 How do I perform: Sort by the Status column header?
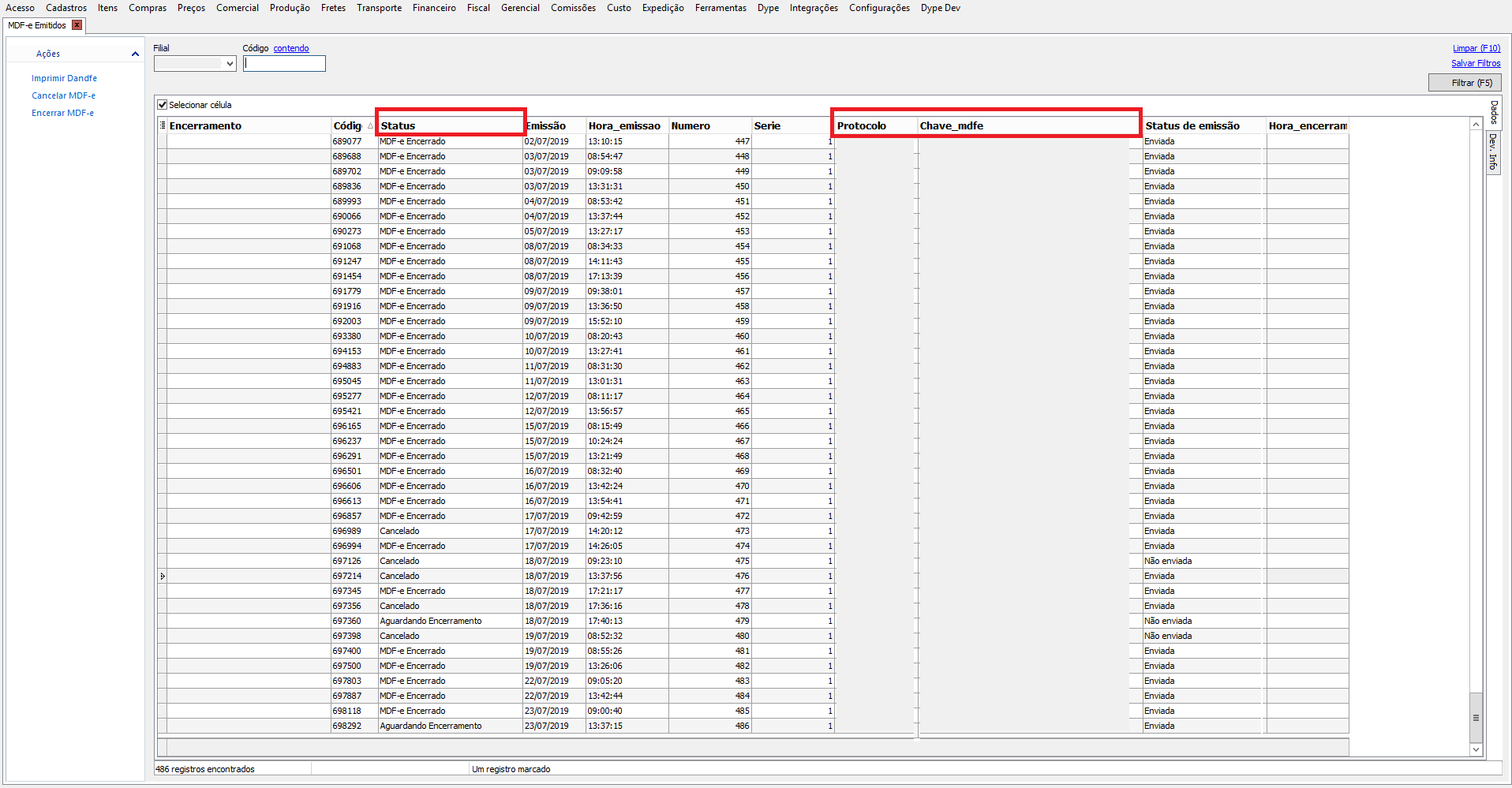coord(451,126)
